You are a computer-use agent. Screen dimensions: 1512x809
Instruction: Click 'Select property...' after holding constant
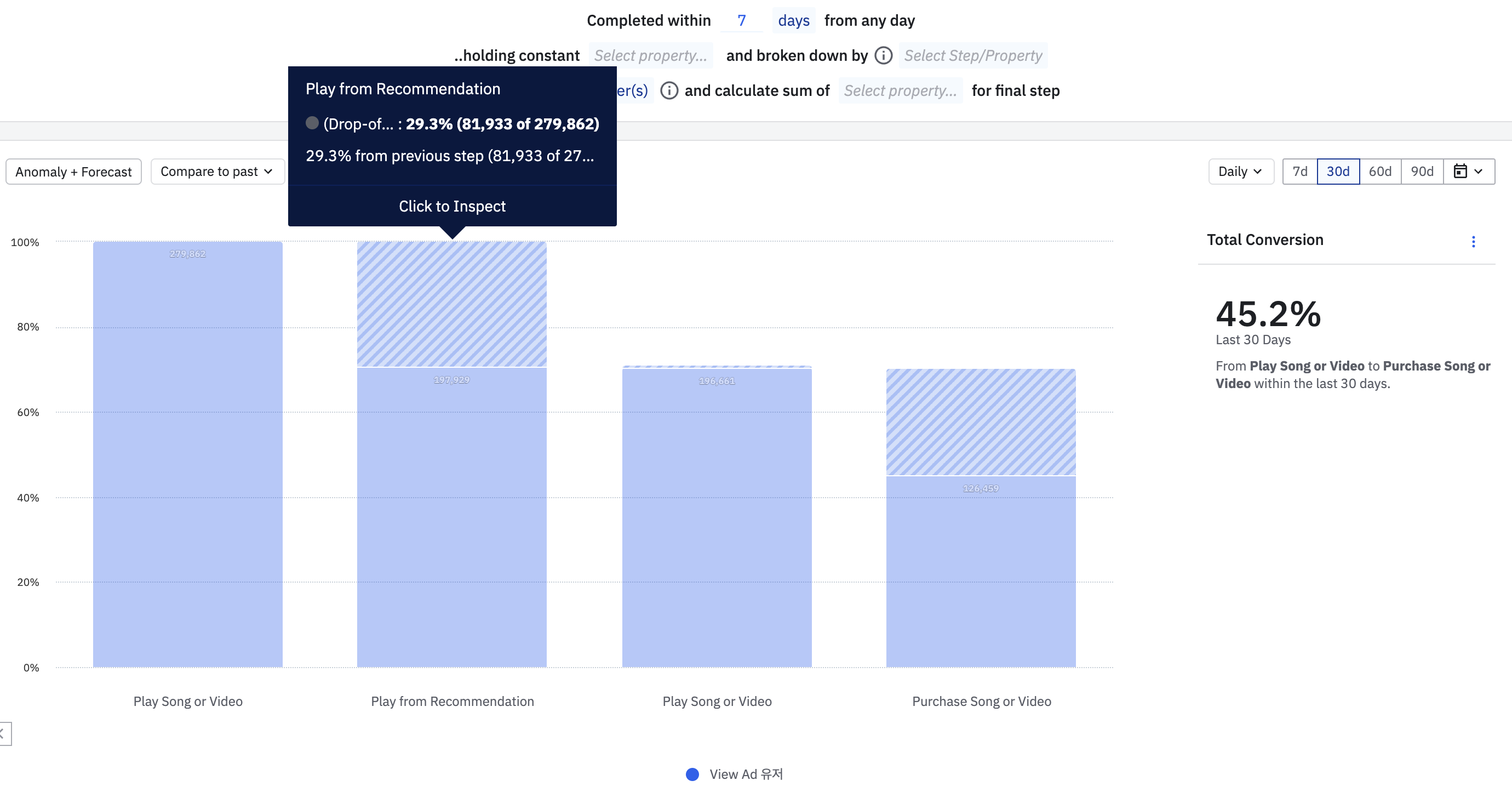[650, 56]
